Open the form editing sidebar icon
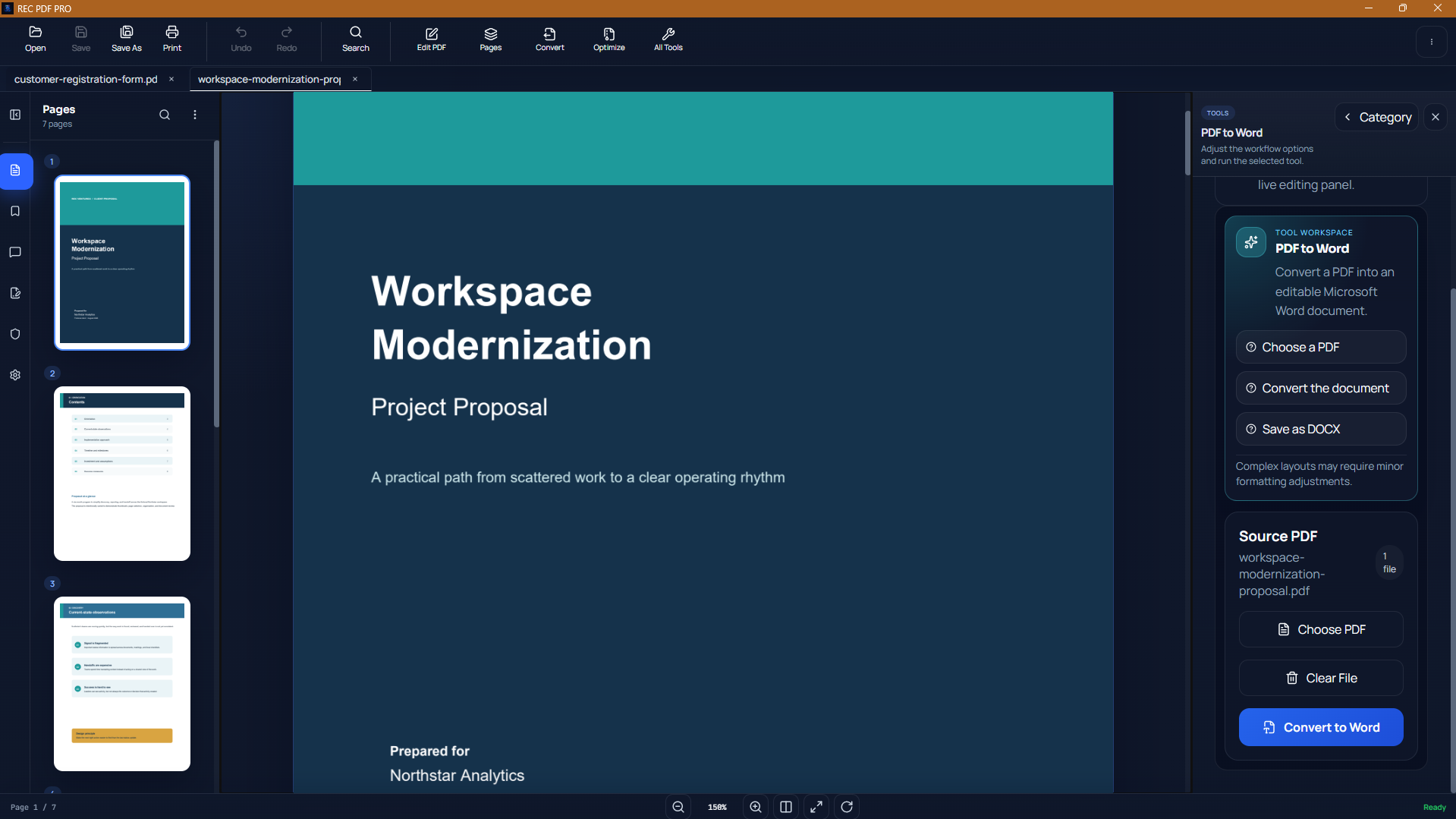 [x=15, y=293]
